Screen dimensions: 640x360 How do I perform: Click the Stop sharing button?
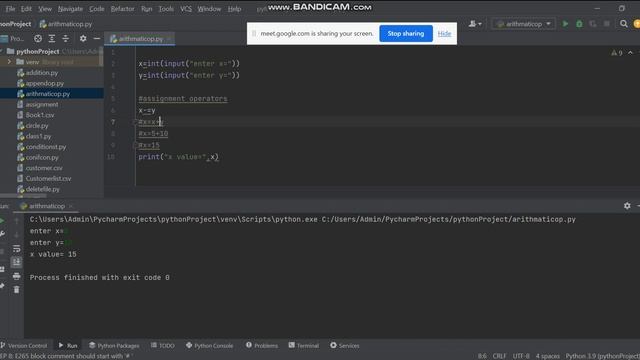coord(406,33)
